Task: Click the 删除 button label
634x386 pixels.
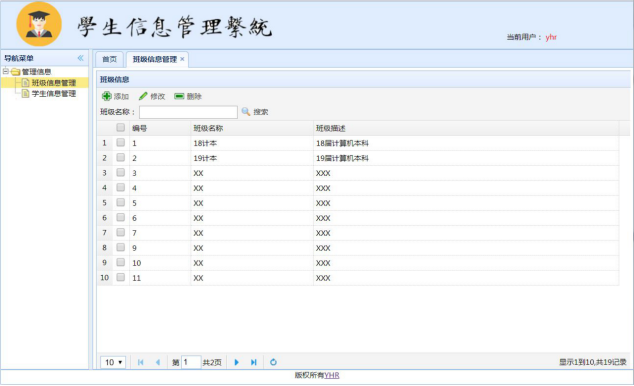Action: point(194,97)
